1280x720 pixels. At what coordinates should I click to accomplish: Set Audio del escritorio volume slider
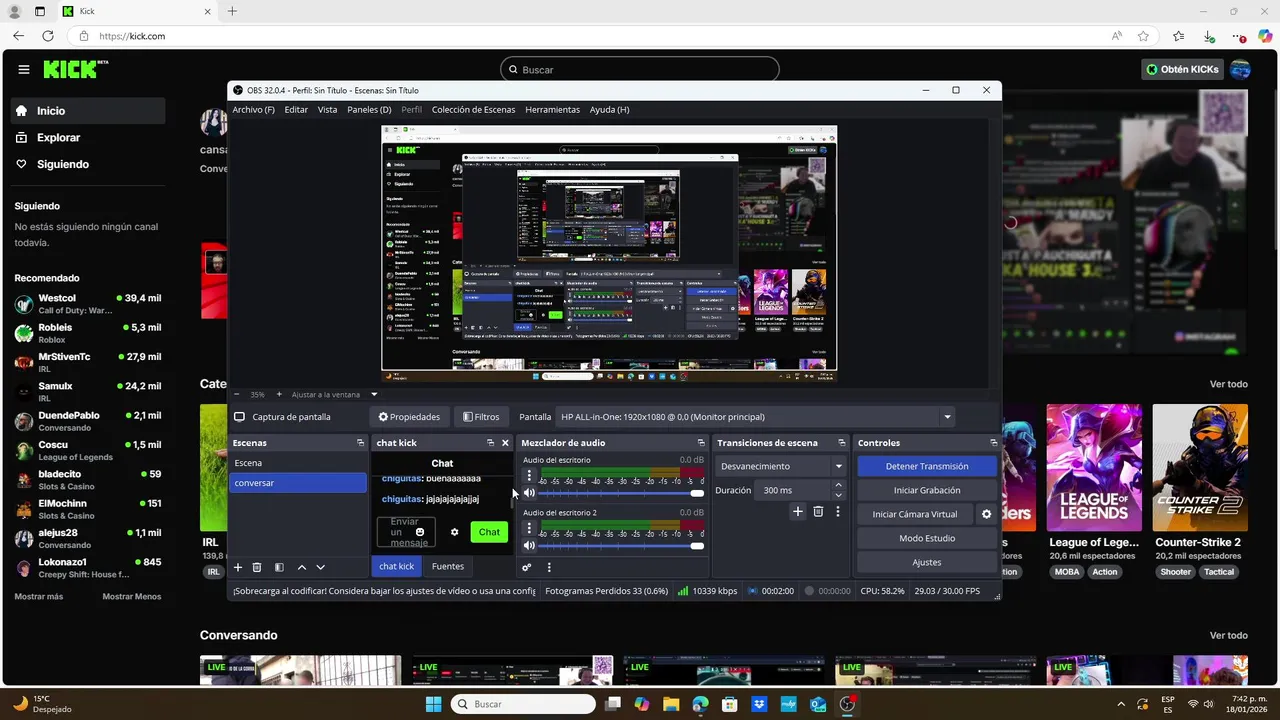tap(621, 493)
